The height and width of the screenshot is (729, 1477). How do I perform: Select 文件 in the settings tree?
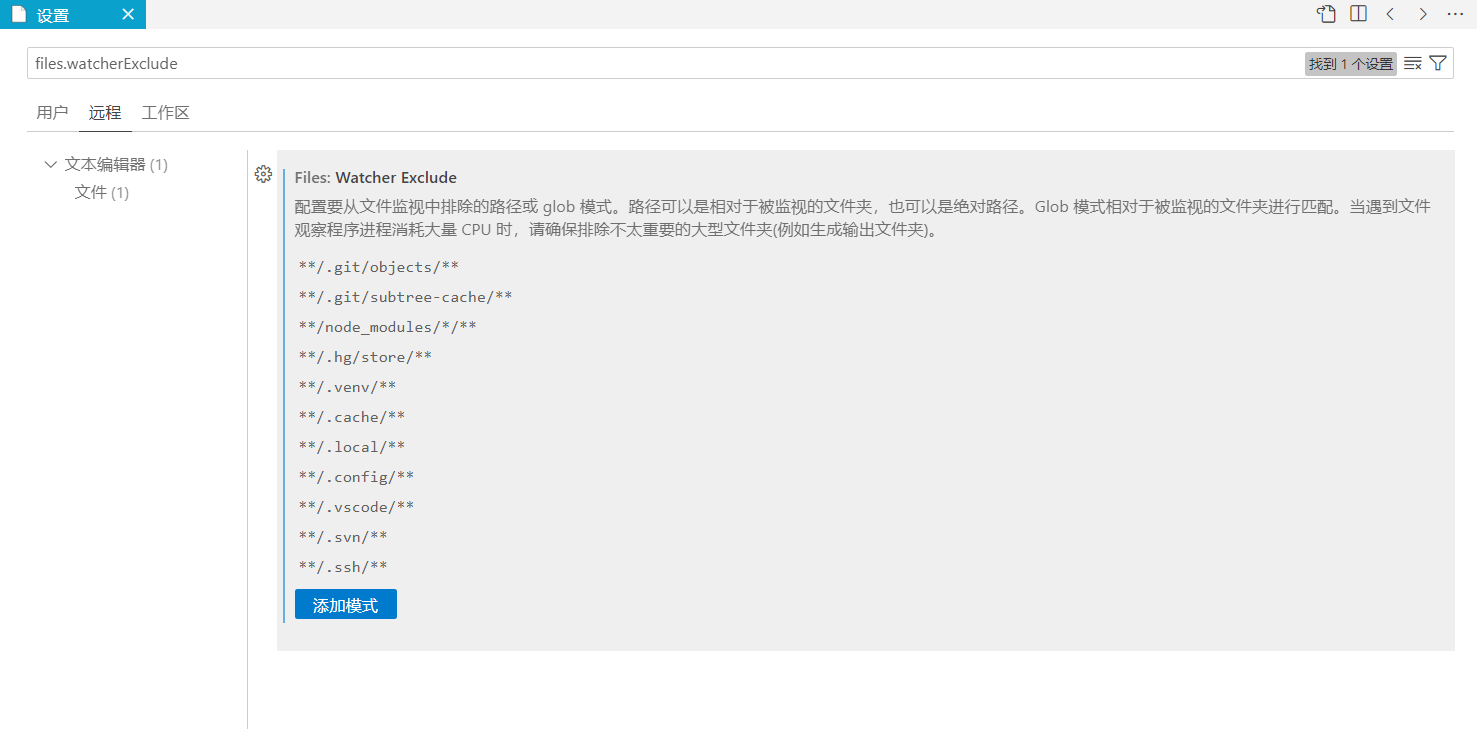91,192
